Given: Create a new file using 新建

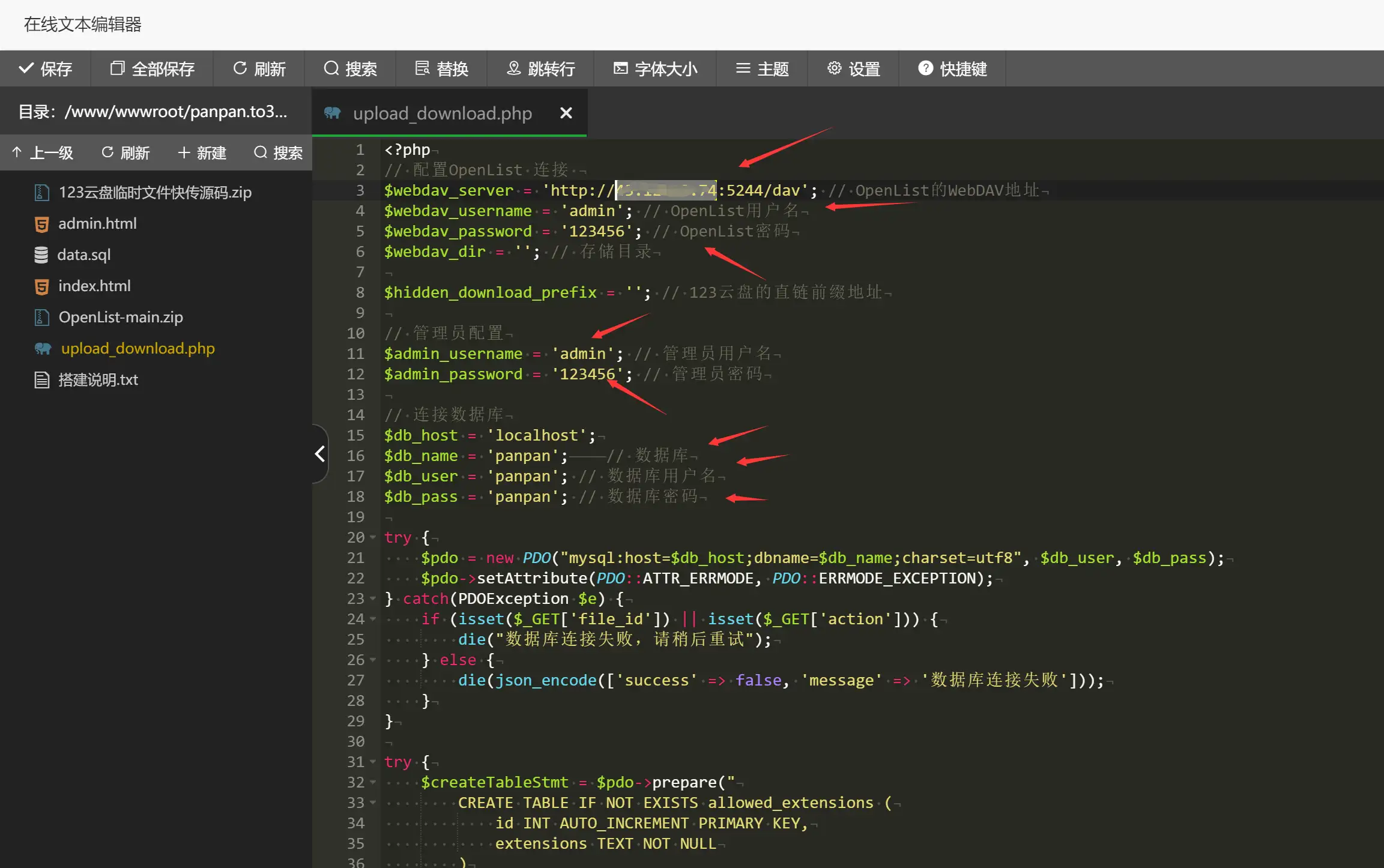Looking at the screenshot, I should [x=202, y=152].
